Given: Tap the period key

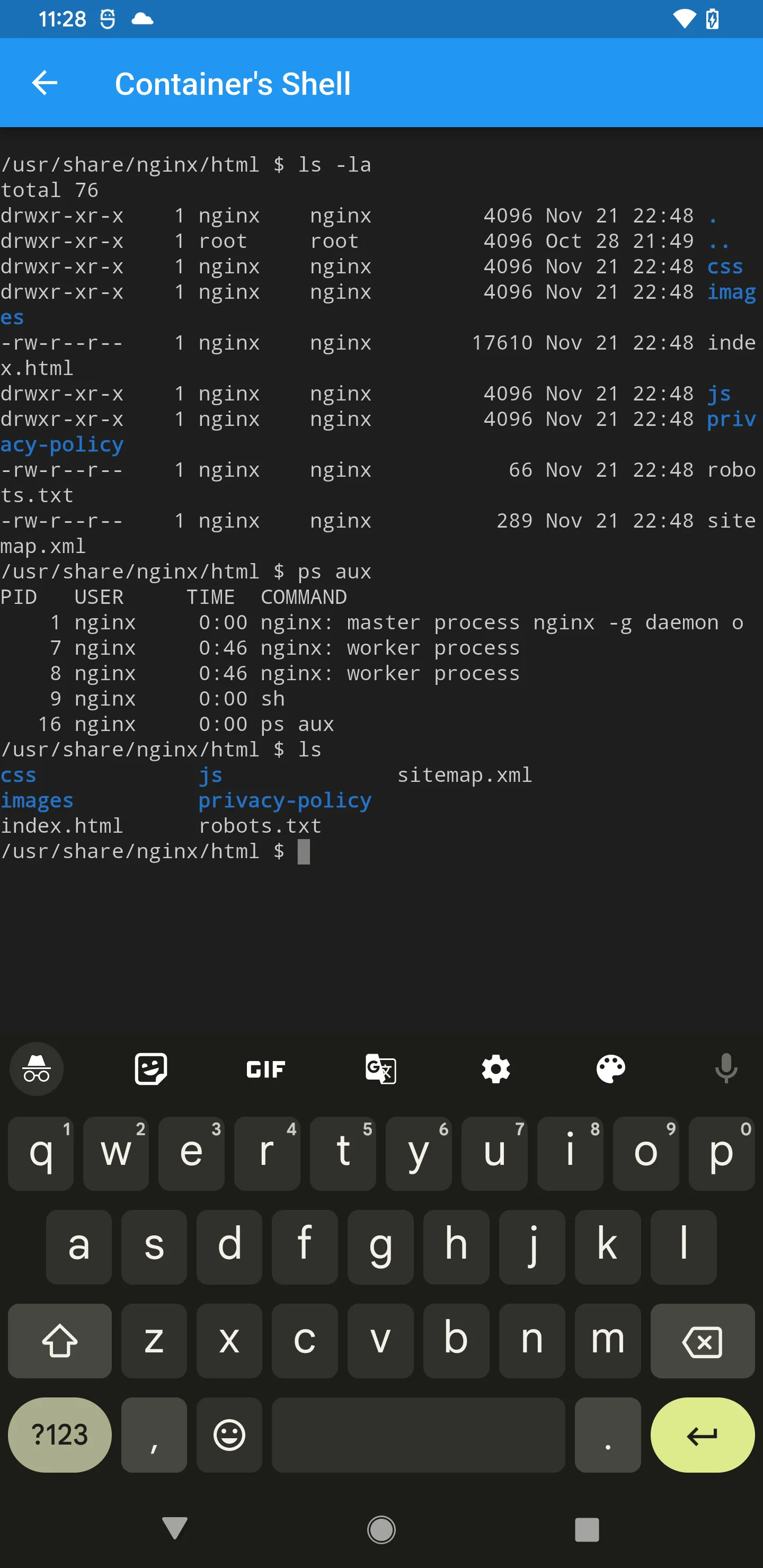Looking at the screenshot, I should click(x=608, y=1435).
